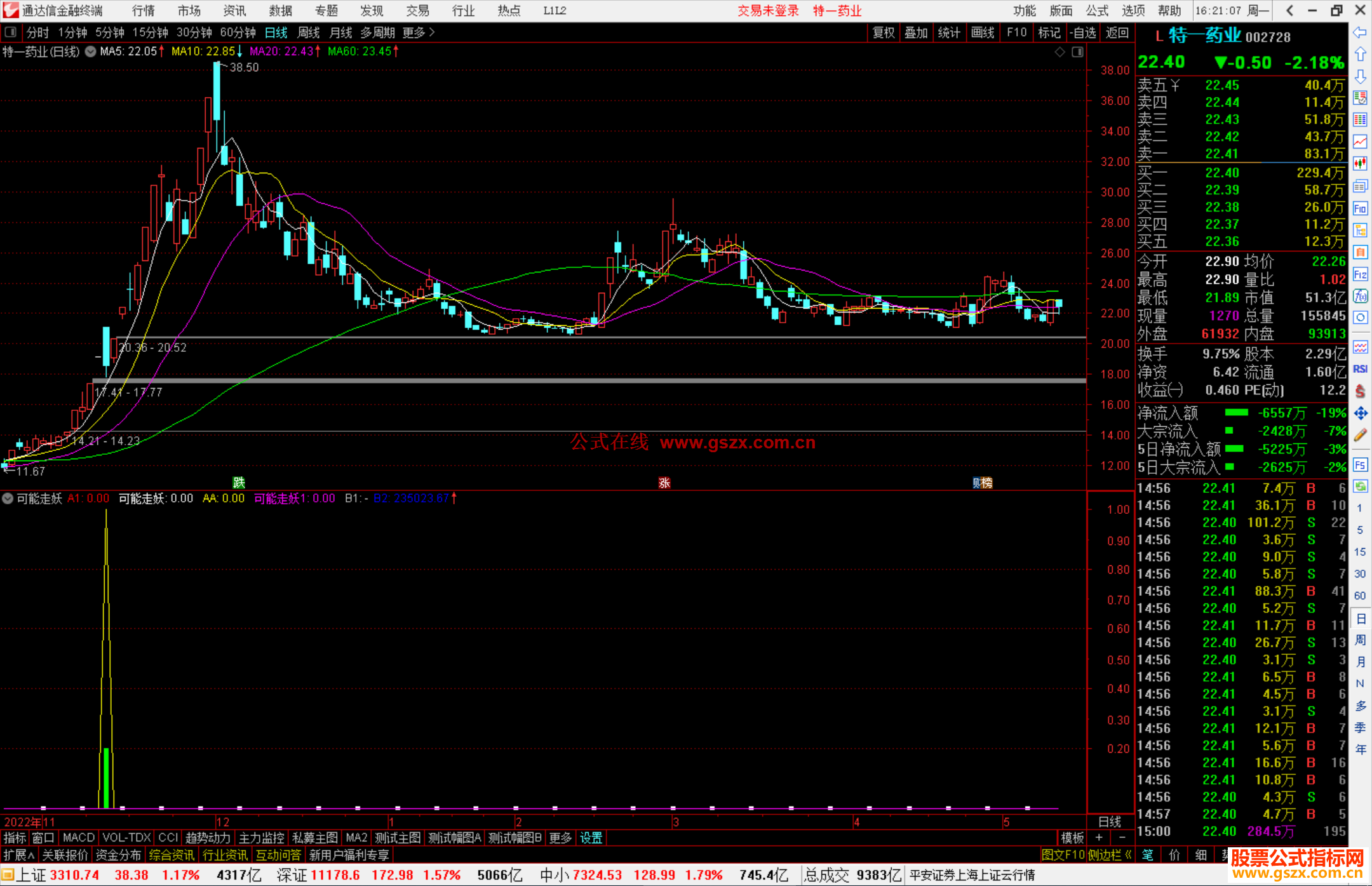Click the four-way move arrows icon

[x=1360, y=413]
